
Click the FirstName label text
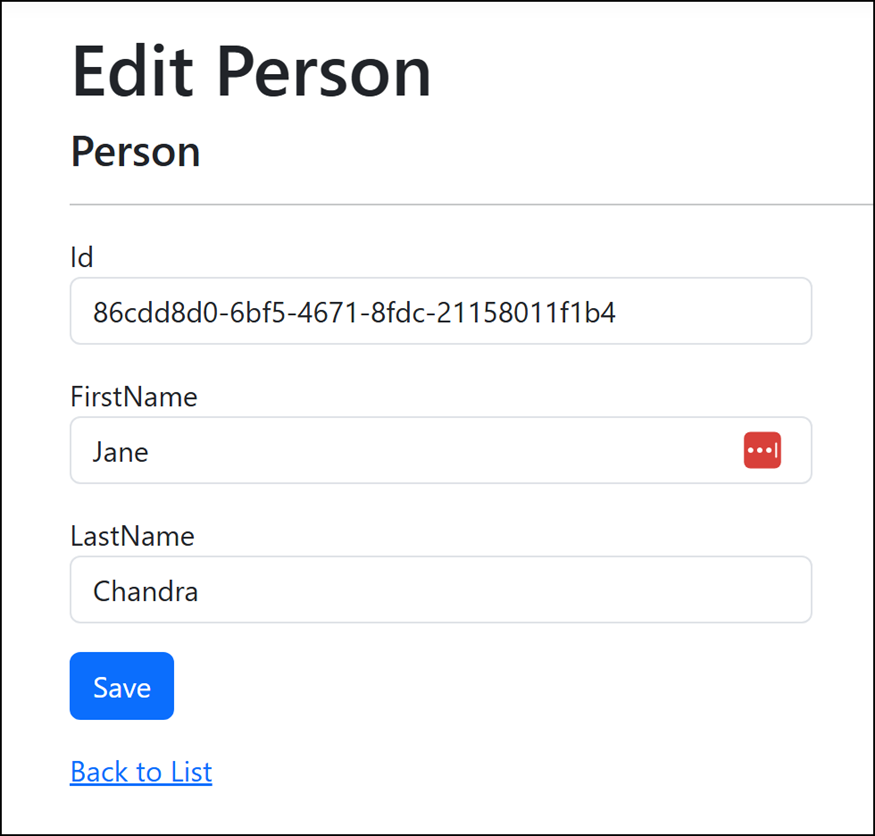pyautogui.click(x=134, y=397)
